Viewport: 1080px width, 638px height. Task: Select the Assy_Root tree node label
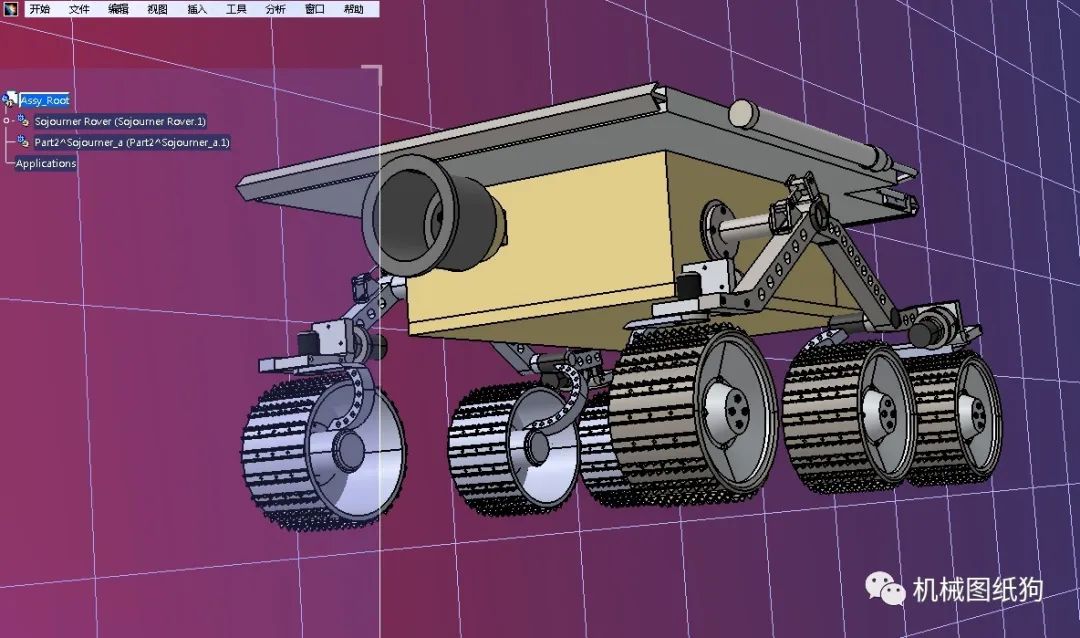45,101
